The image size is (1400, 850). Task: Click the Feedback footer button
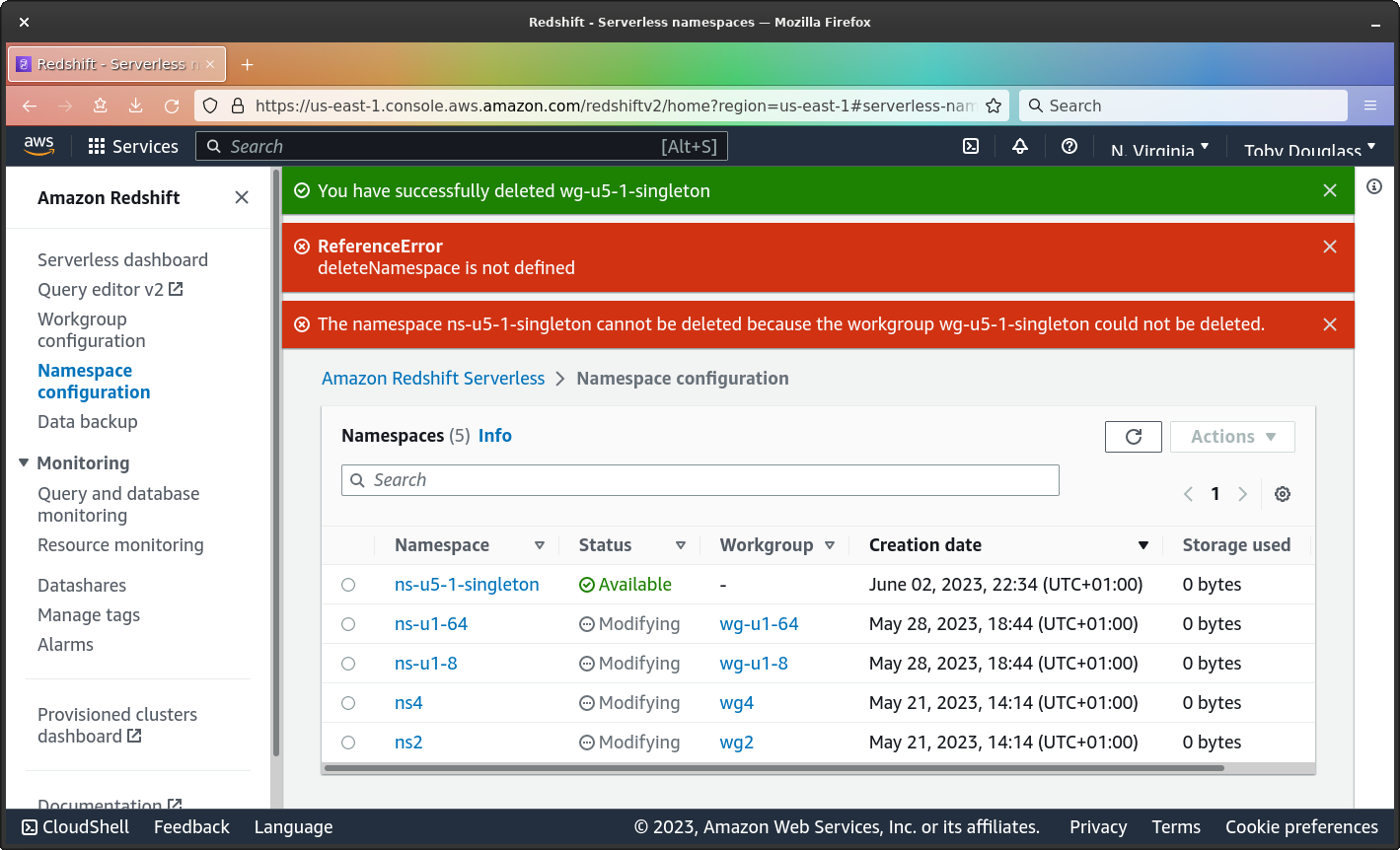[191, 826]
